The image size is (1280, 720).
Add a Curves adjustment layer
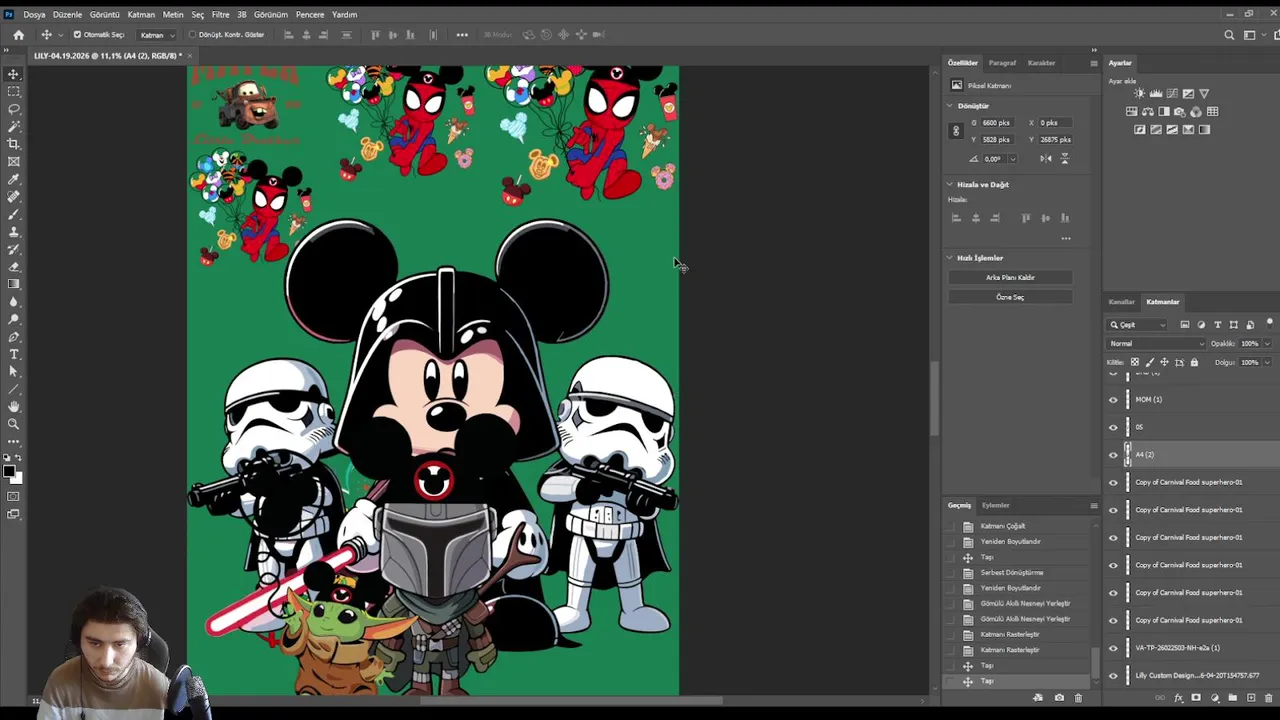1171,93
